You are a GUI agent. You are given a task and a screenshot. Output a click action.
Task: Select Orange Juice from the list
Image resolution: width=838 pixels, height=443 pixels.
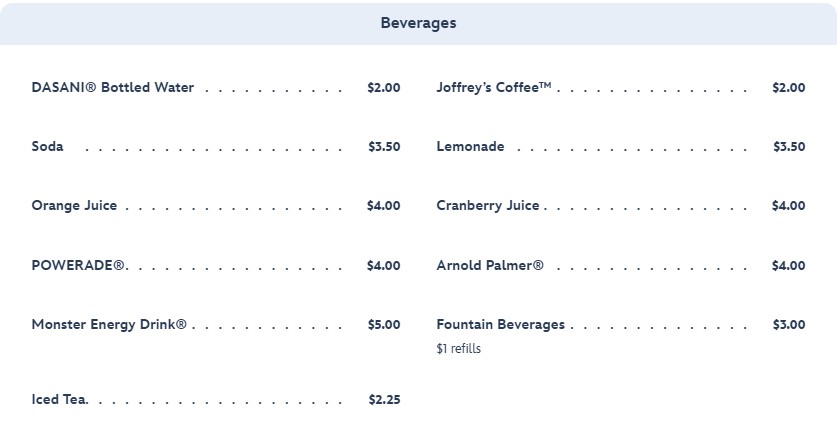[75, 206]
